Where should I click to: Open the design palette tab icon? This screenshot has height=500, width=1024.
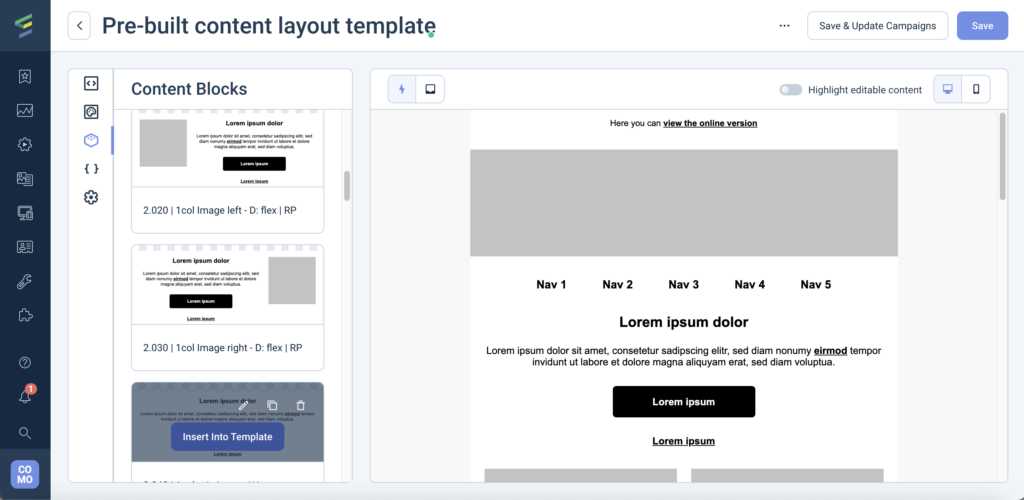91,112
